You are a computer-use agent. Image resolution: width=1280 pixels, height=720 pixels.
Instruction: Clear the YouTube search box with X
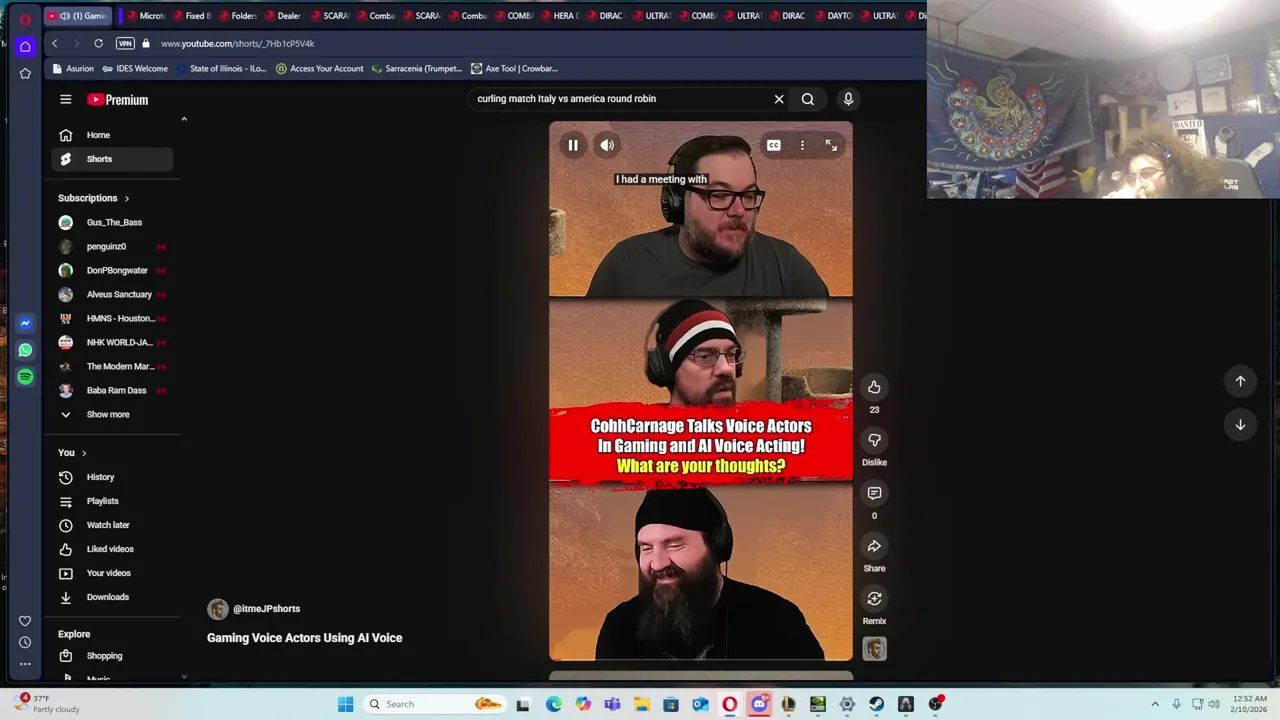click(779, 99)
